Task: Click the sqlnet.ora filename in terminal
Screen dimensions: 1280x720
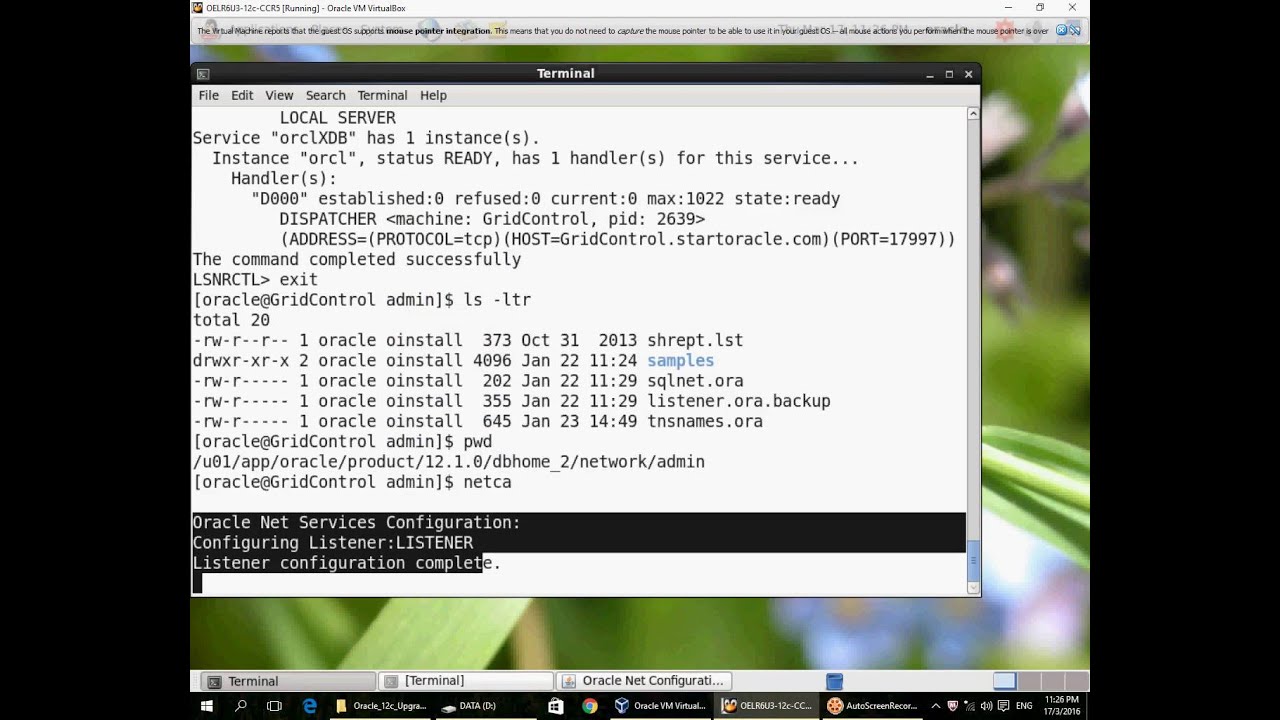Action: pyautogui.click(x=695, y=381)
